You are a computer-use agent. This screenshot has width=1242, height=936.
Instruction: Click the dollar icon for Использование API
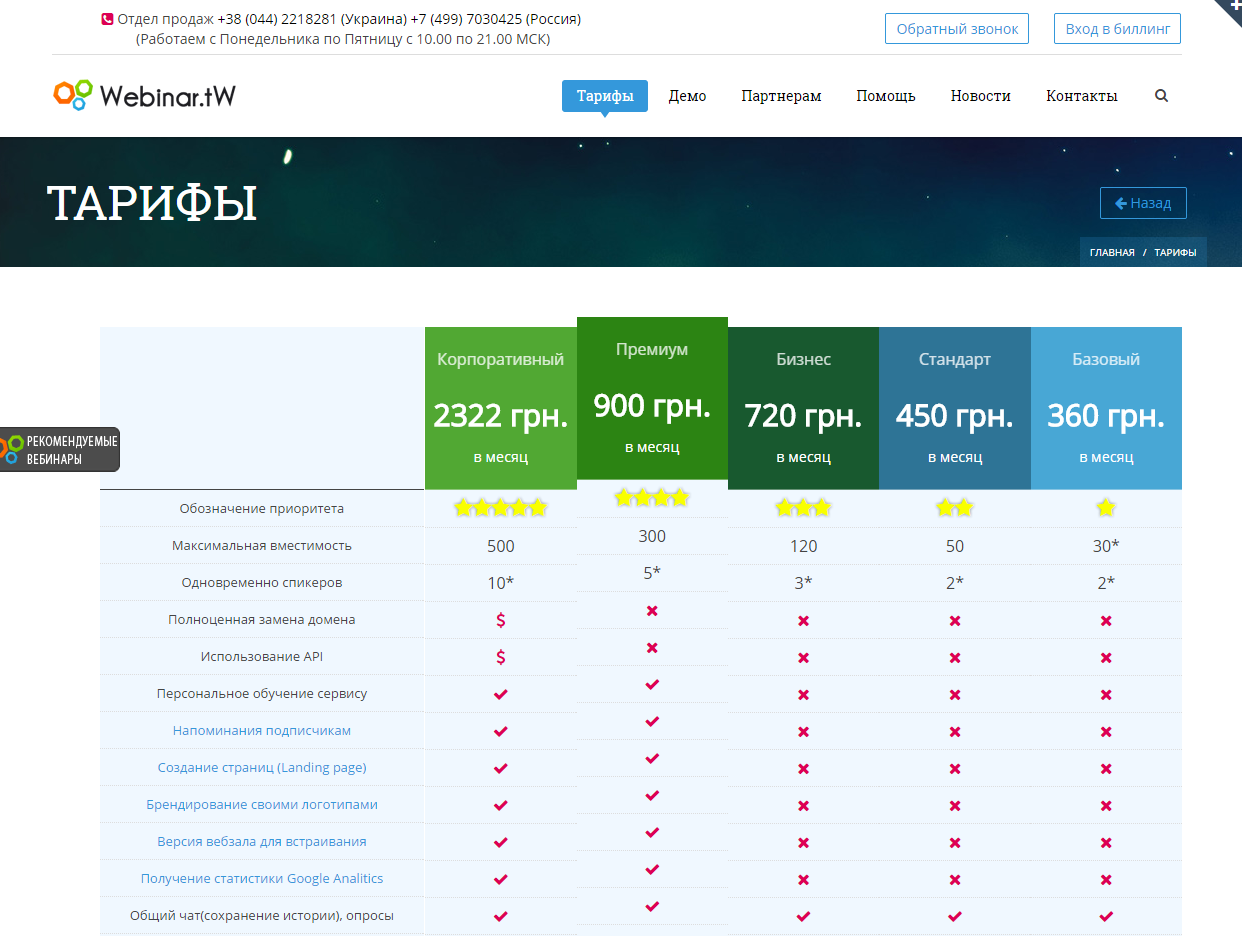tap(501, 657)
